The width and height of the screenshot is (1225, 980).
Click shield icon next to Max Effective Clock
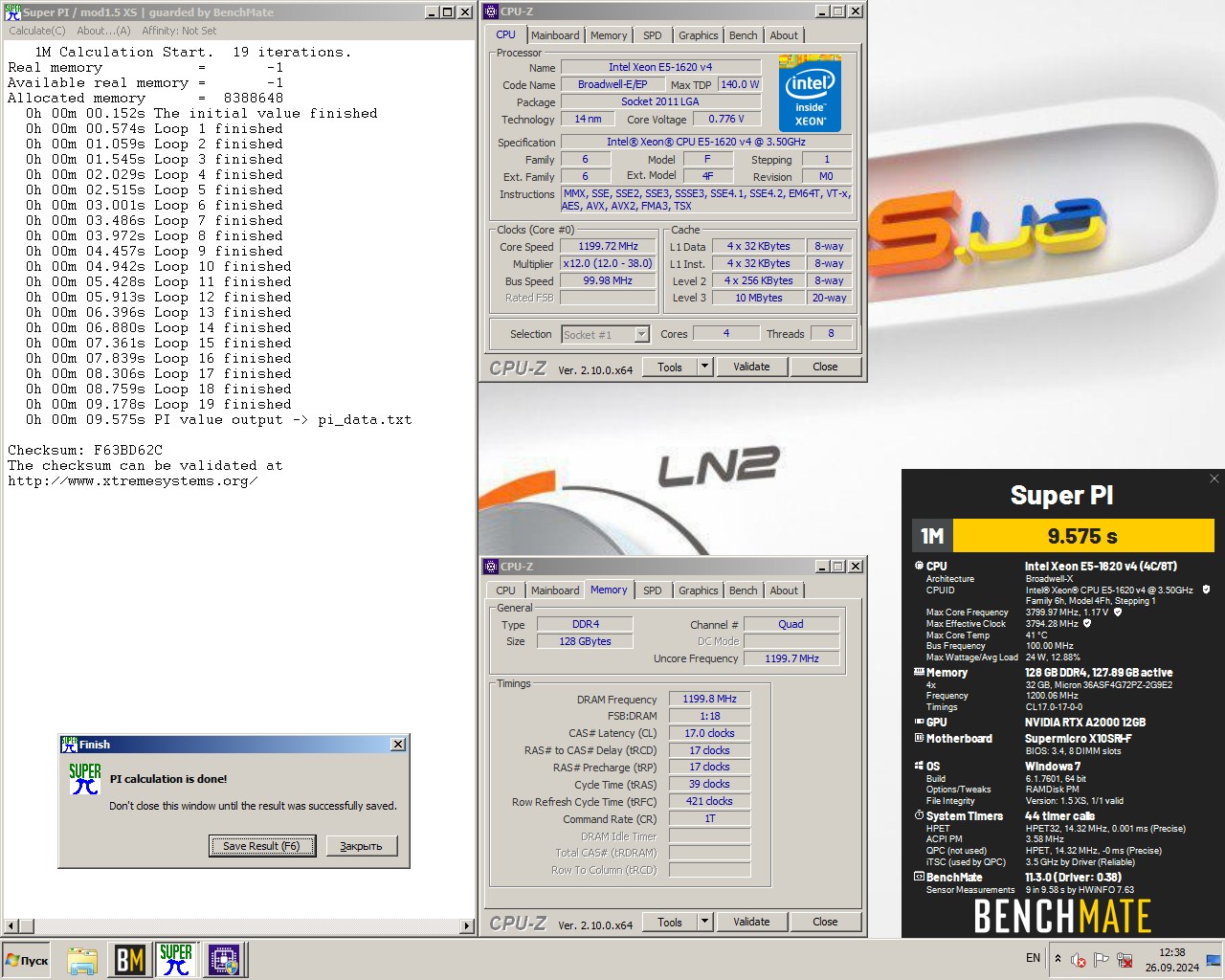(x=1087, y=623)
